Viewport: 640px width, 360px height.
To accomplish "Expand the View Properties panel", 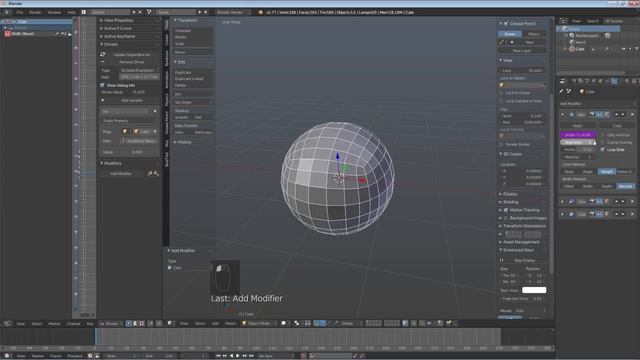I will [118, 20].
